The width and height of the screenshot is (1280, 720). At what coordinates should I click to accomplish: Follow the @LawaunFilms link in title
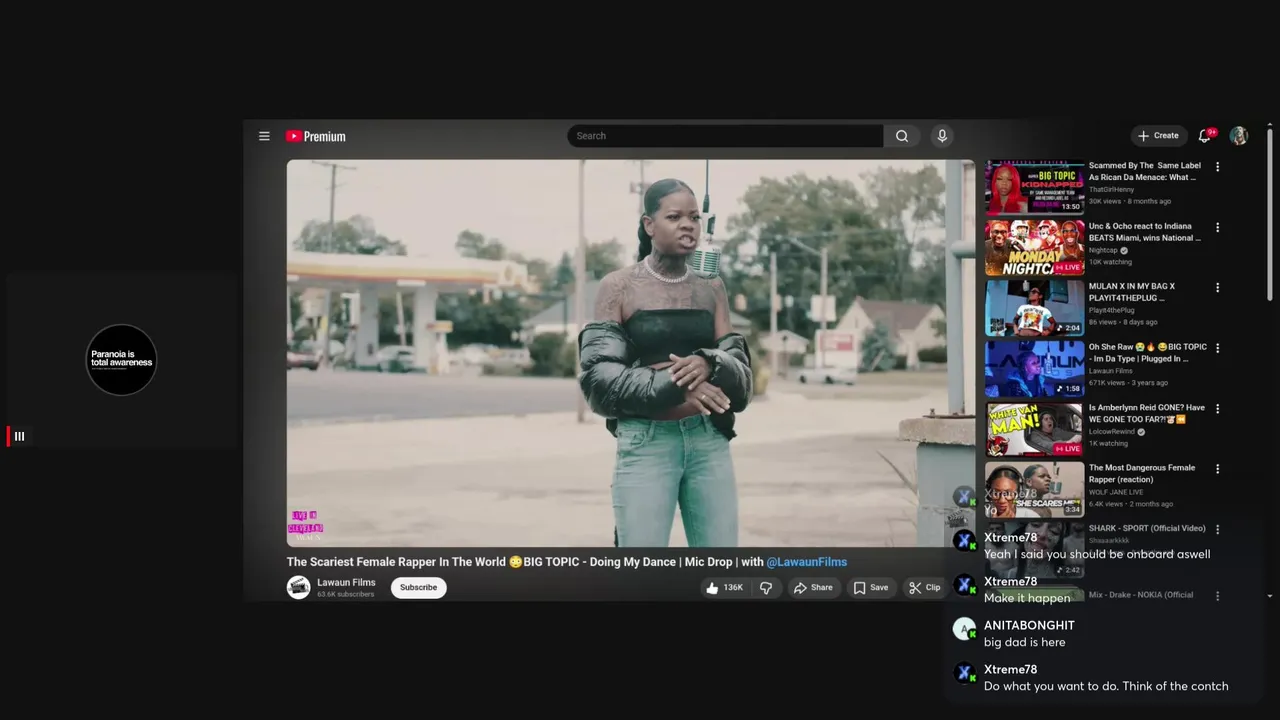point(807,562)
